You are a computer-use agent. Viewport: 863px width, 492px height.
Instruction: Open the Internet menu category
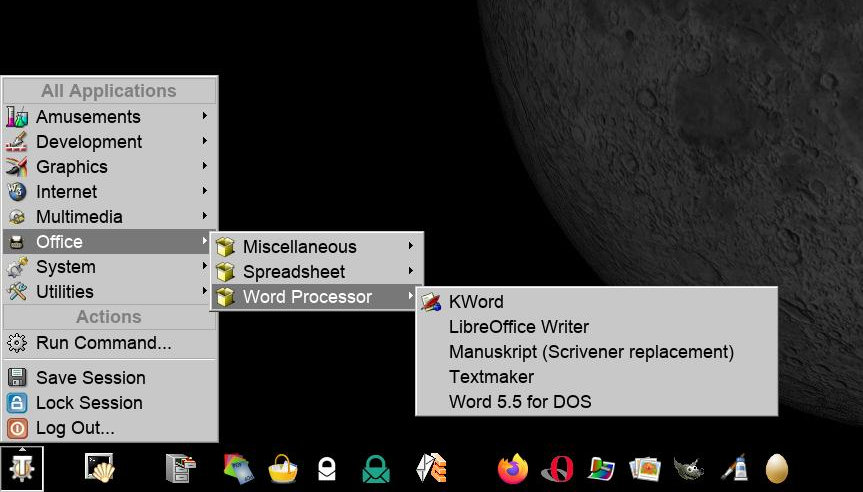tap(110, 192)
